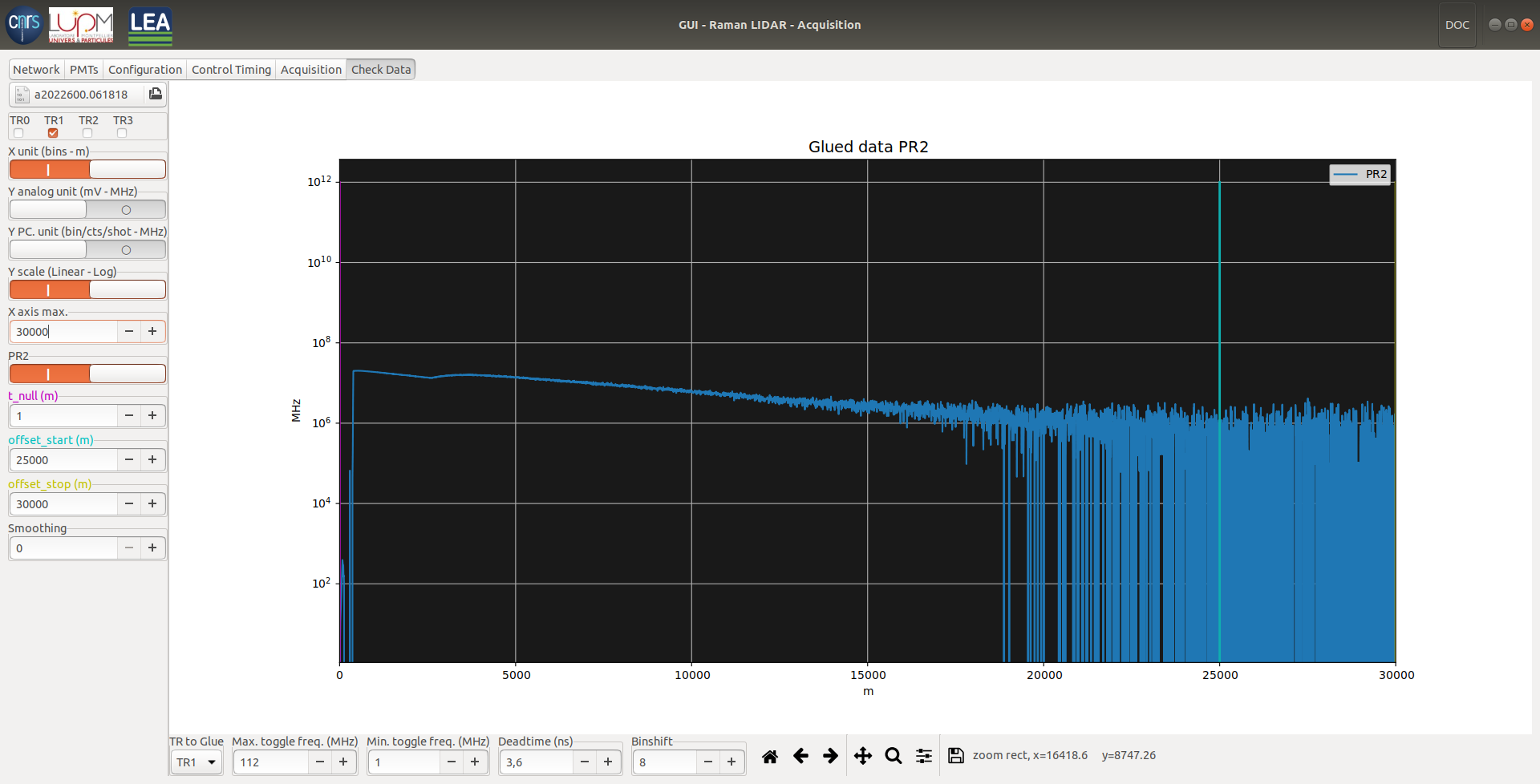Open the subplot configuration sliders icon
Viewport: 1540px width, 784px height.
pyautogui.click(x=924, y=756)
